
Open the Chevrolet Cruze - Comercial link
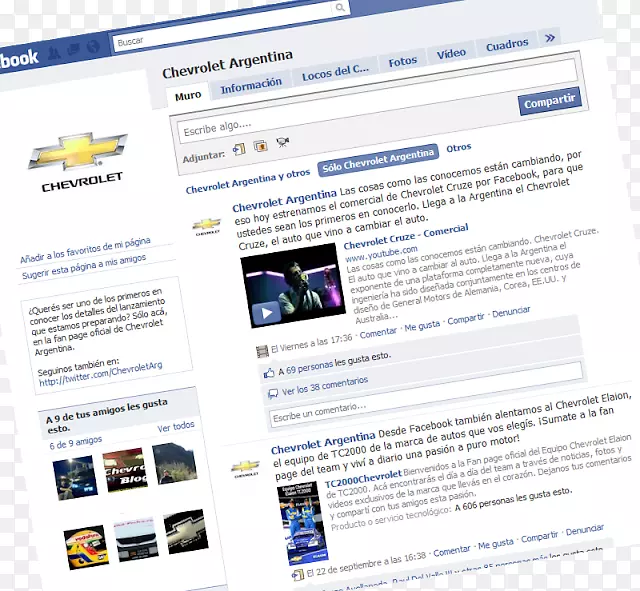point(406,236)
